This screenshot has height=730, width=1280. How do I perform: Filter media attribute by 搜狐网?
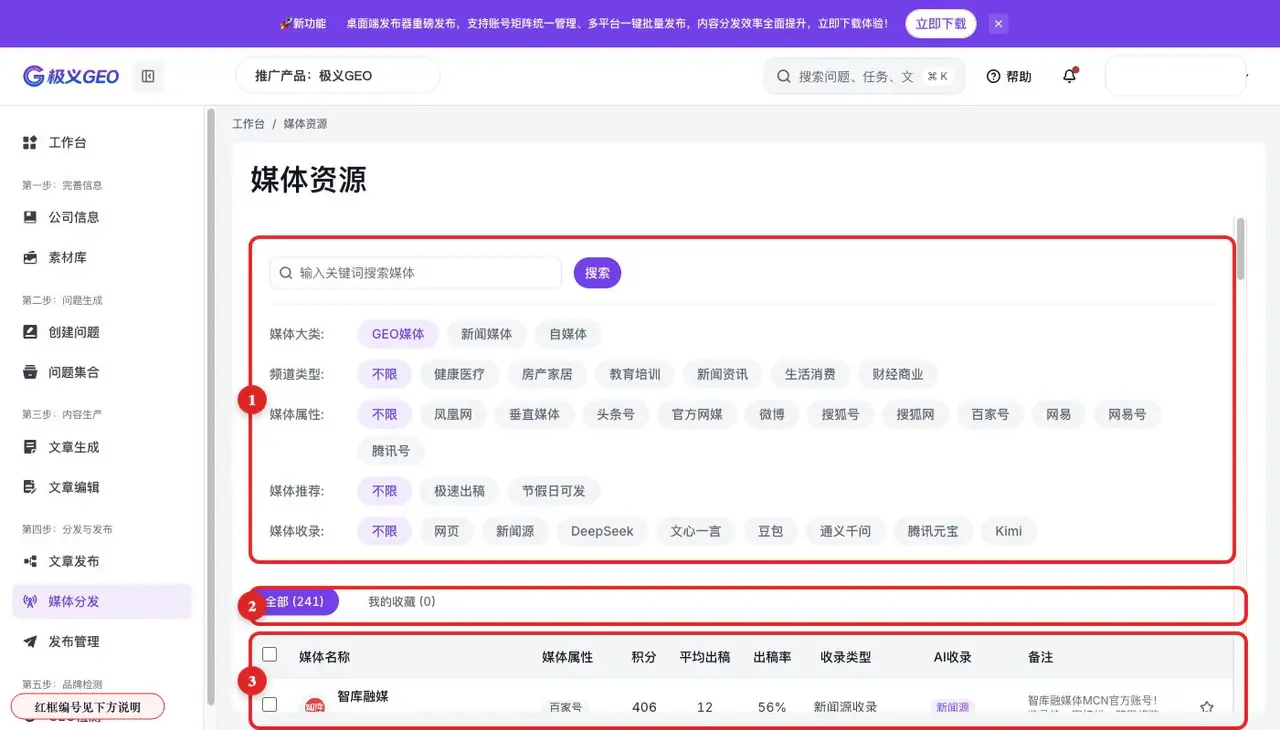pyautogui.click(x=915, y=414)
